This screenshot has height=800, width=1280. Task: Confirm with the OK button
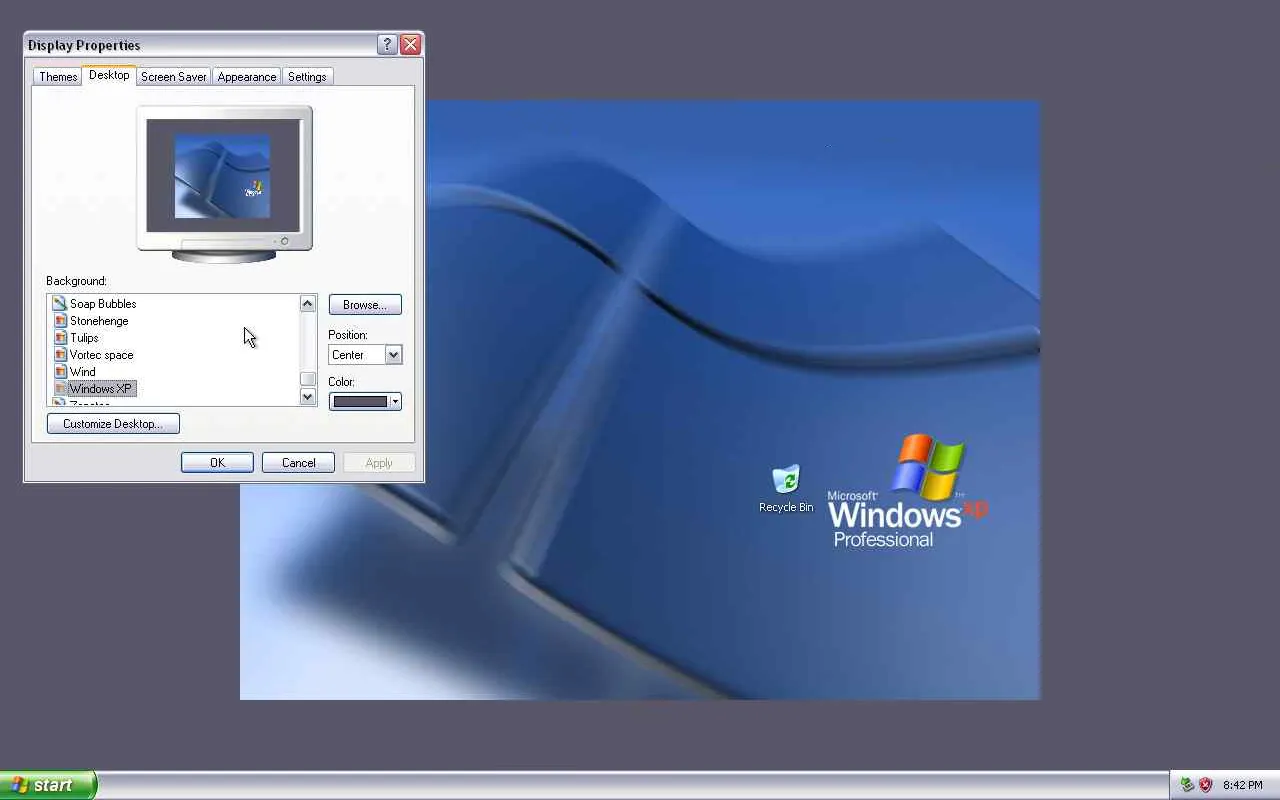pos(217,463)
